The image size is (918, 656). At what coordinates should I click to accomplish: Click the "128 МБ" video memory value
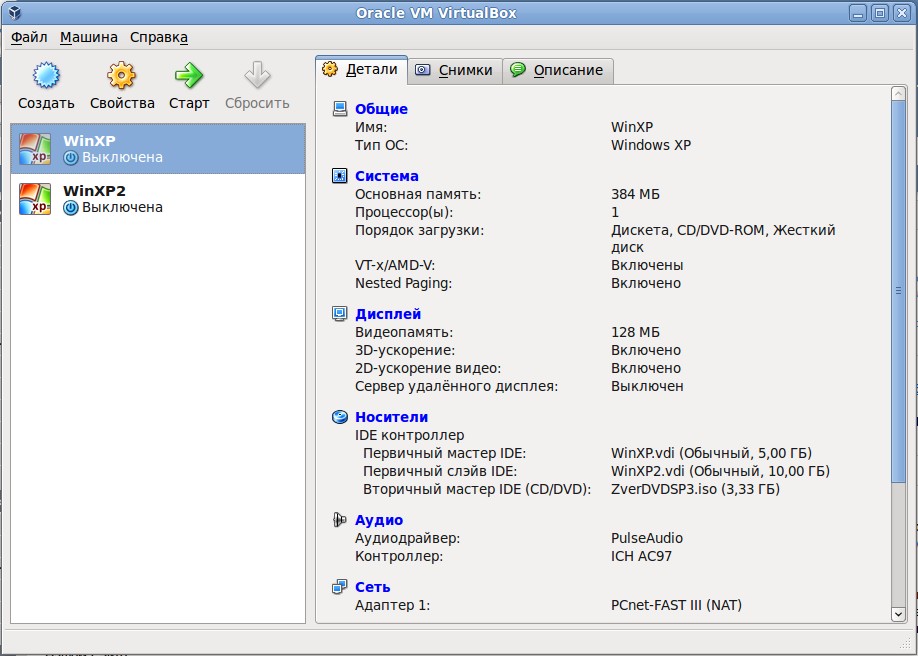[x=635, y=332]
